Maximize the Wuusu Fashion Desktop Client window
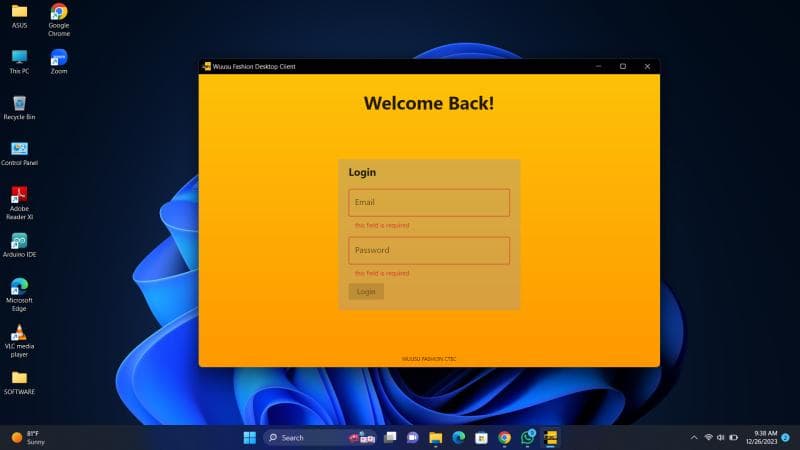 click(622, 66)
